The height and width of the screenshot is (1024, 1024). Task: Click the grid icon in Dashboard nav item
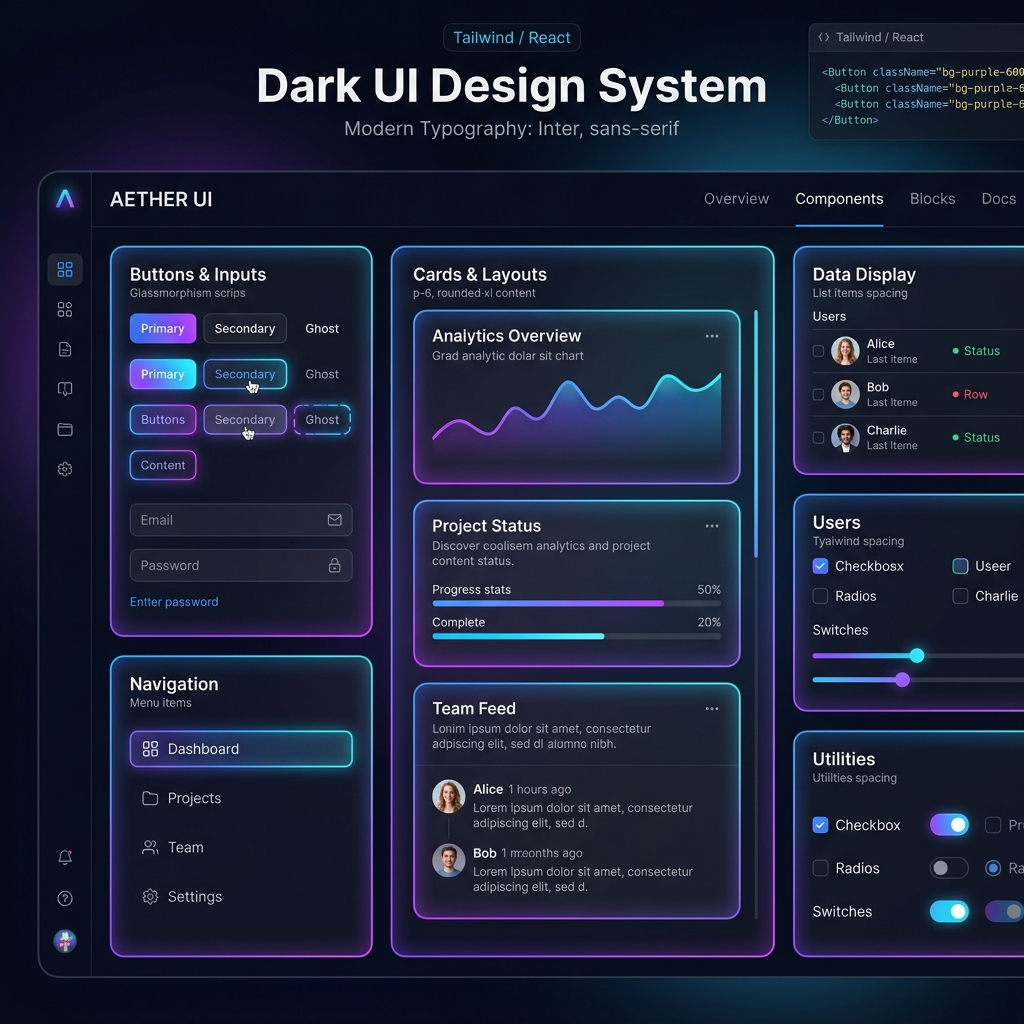150,748
